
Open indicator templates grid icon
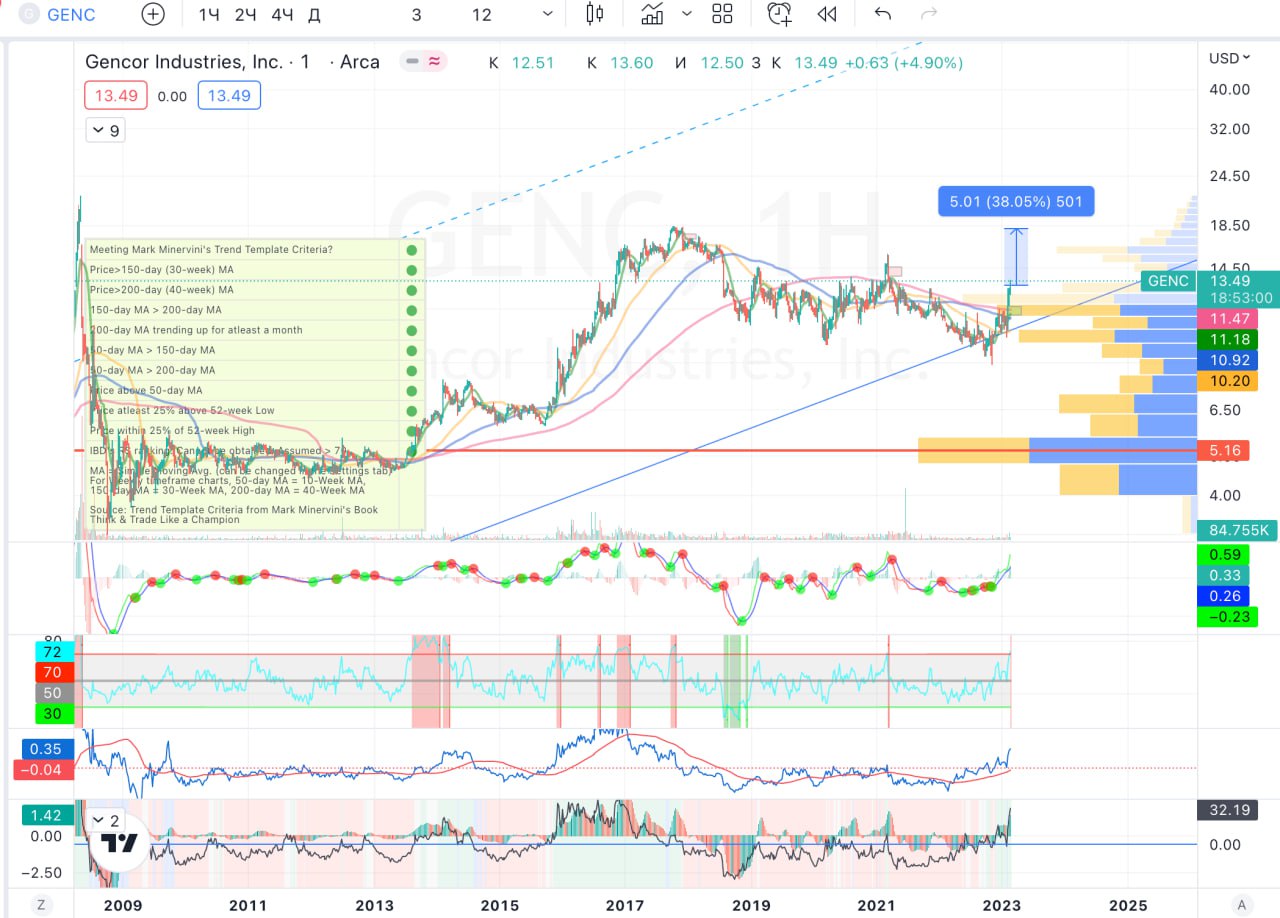pyautogui.click(x=722, y=14)
